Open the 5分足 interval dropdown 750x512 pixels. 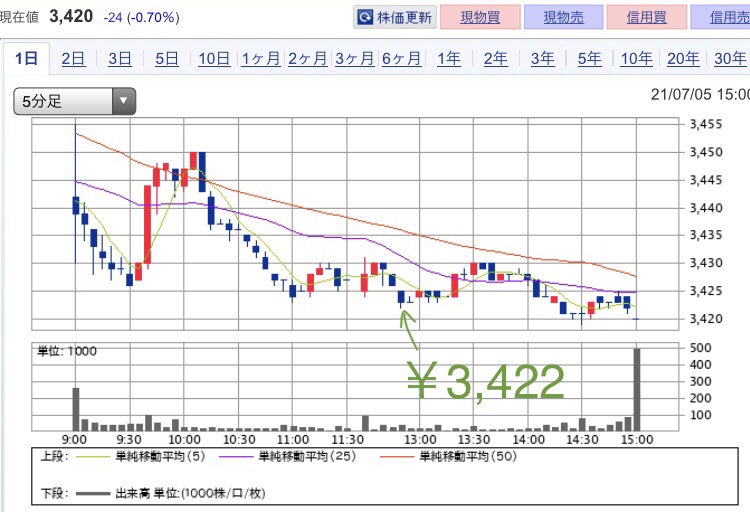(x=75, y=101)
